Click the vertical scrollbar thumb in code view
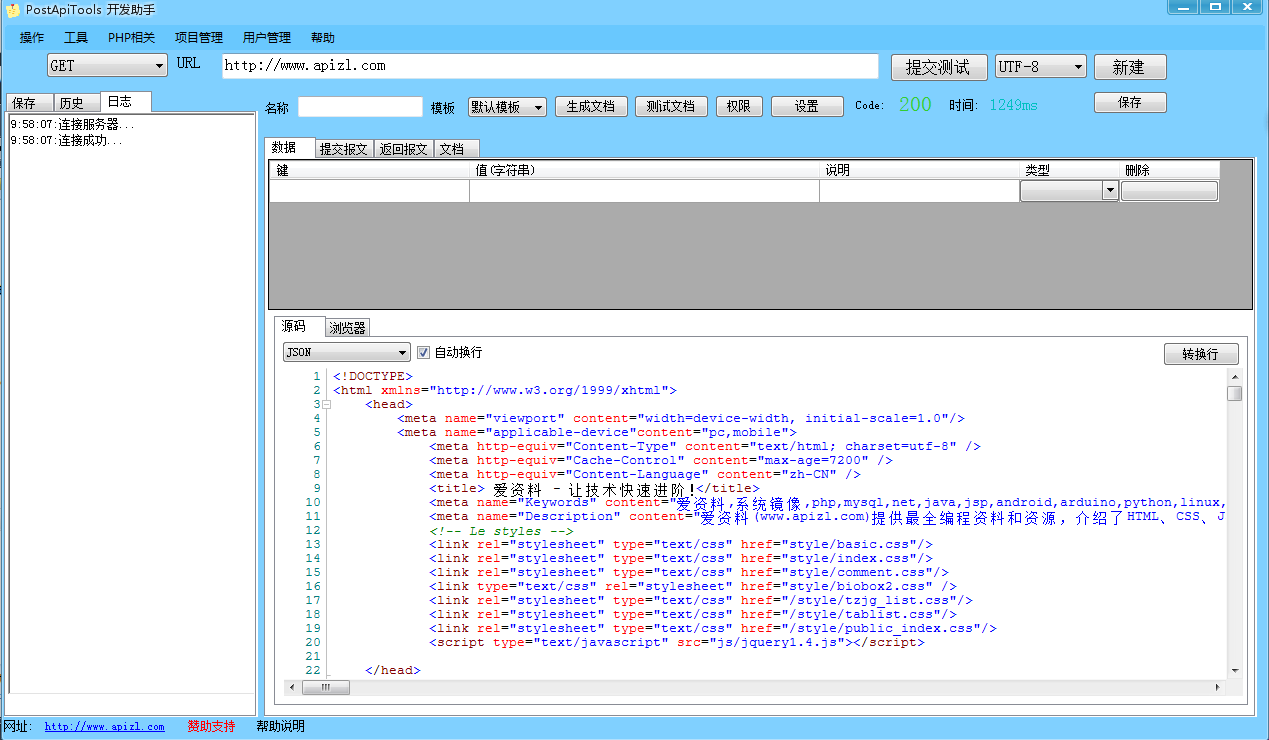1269x740 pixels. (x=1235, y=393)
